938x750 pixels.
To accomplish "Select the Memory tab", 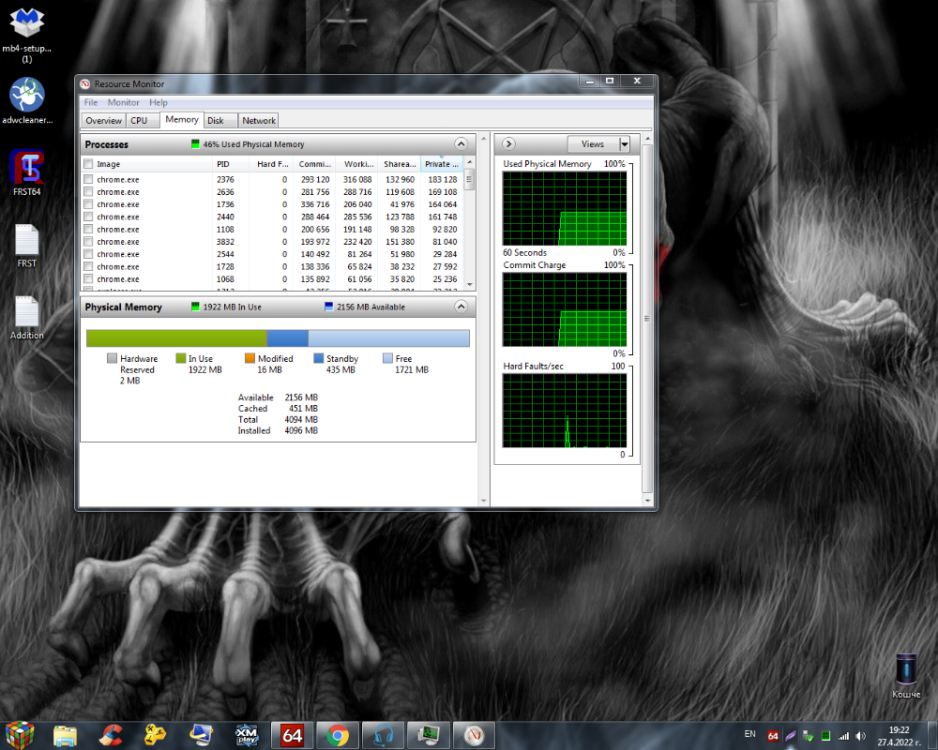I will pos(182,120).
